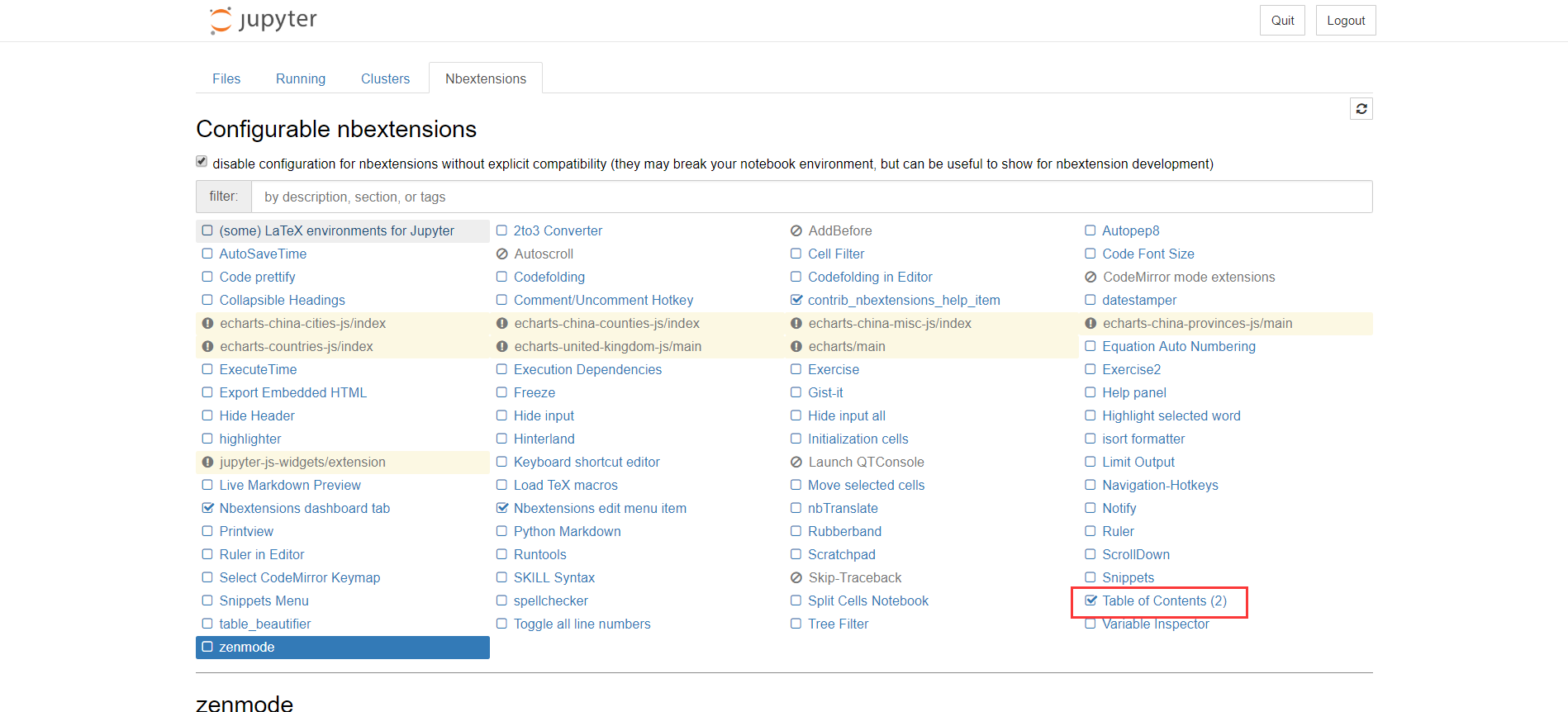Uncheck Nbextensions edit menu item checkbox

(502, 509)
